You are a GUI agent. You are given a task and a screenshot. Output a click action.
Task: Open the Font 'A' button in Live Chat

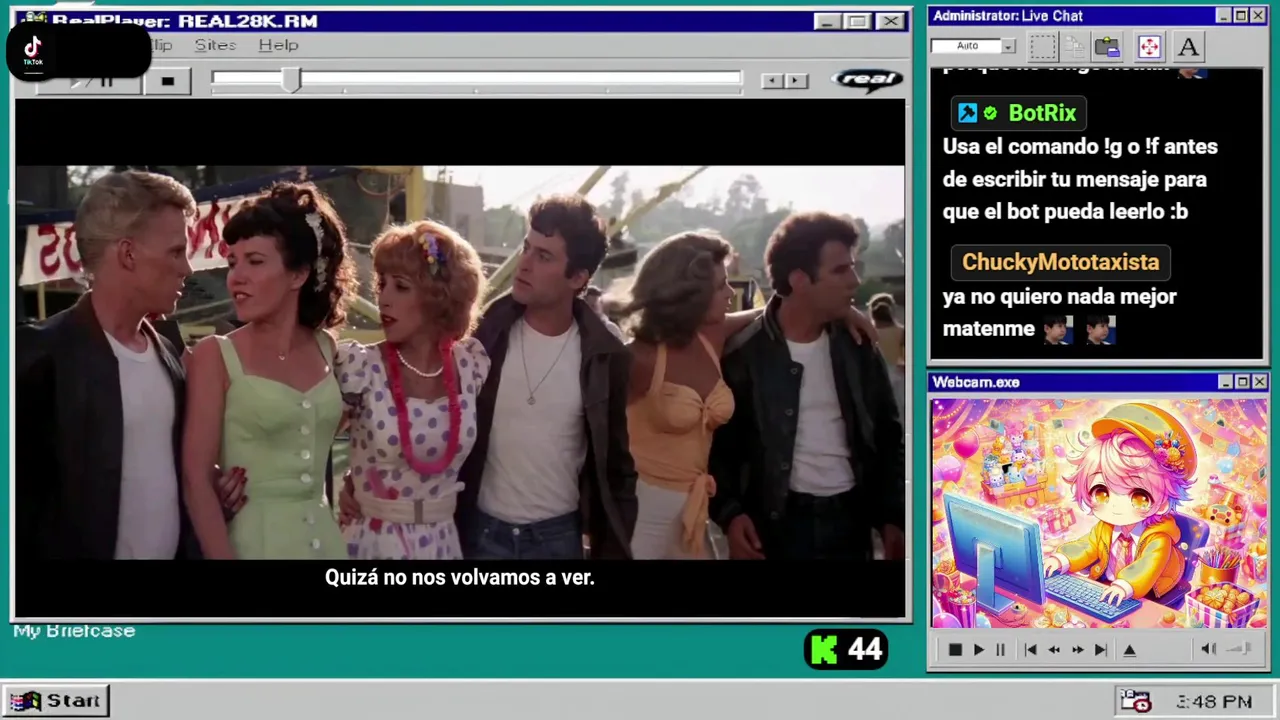(x=1187, y=46)
